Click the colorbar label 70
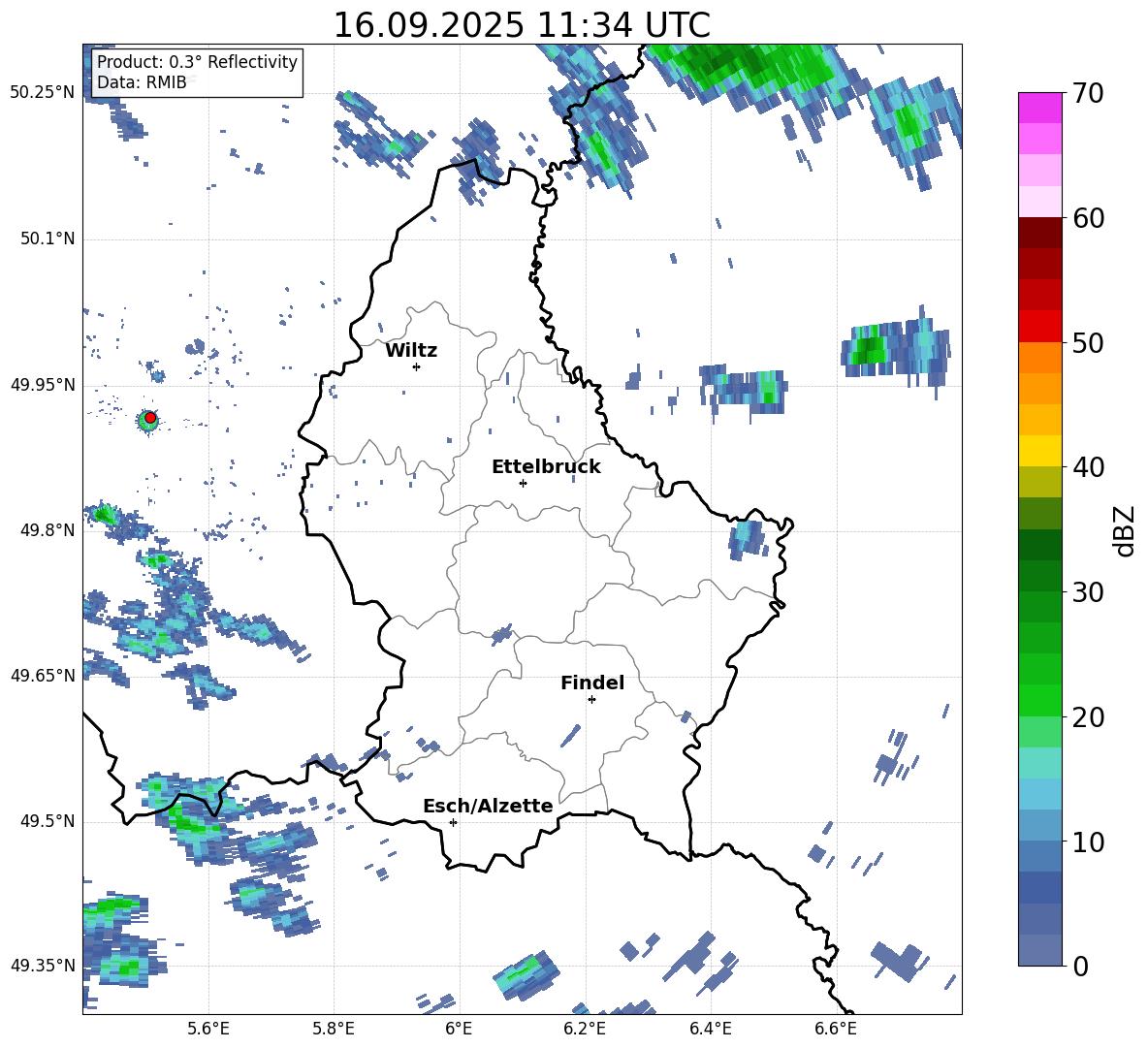The height and width of the screenshot is (1048, 1148). pyautogui.click(x=1088, y=93)
